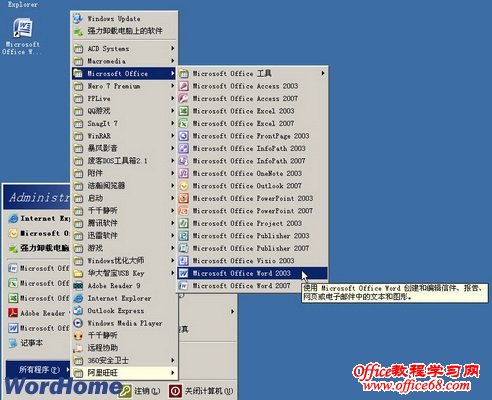Click the InfoPath 2003 icon
This screenshot has width=492, height=400.
pyautogui.click(x=184, y=148)
